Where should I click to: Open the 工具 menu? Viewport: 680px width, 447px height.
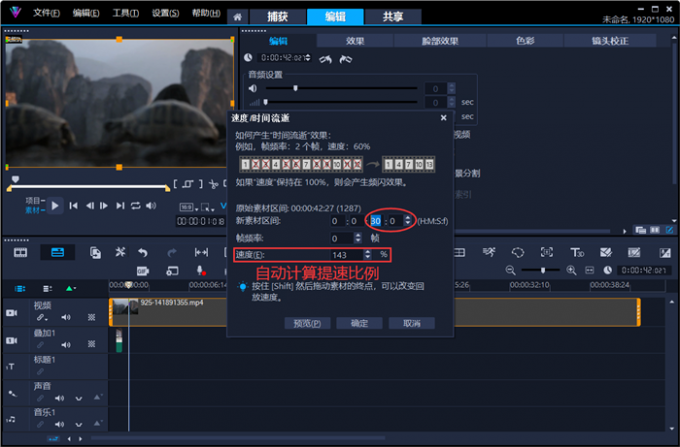(125, 13)
